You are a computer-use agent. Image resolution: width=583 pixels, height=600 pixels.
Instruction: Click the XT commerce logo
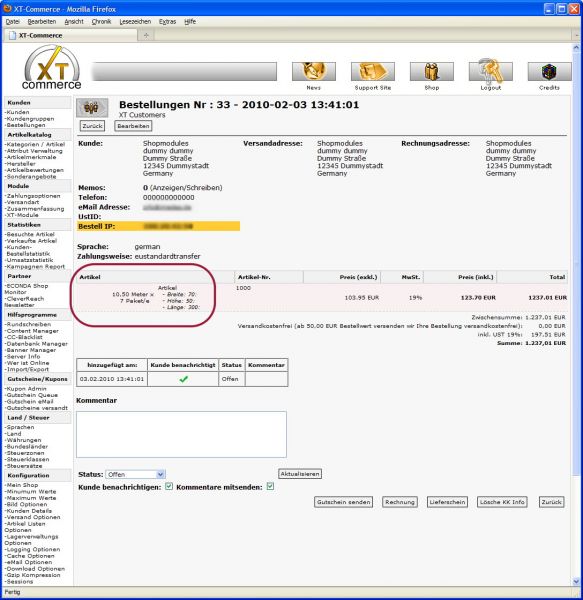click(x=52, y=68)
